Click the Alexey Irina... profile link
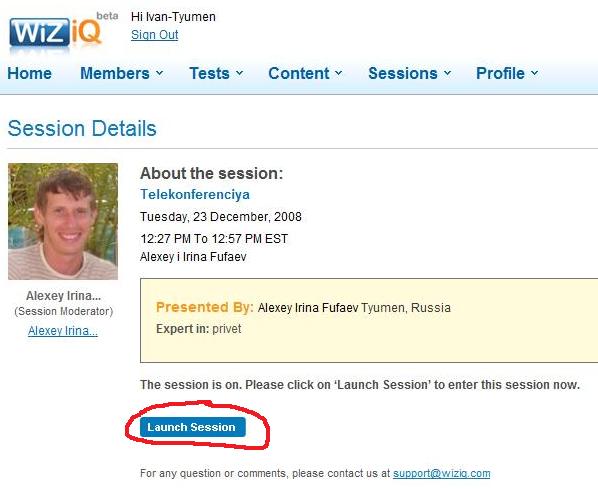This screenshot has height=489, width=598. tap(63, 331)
